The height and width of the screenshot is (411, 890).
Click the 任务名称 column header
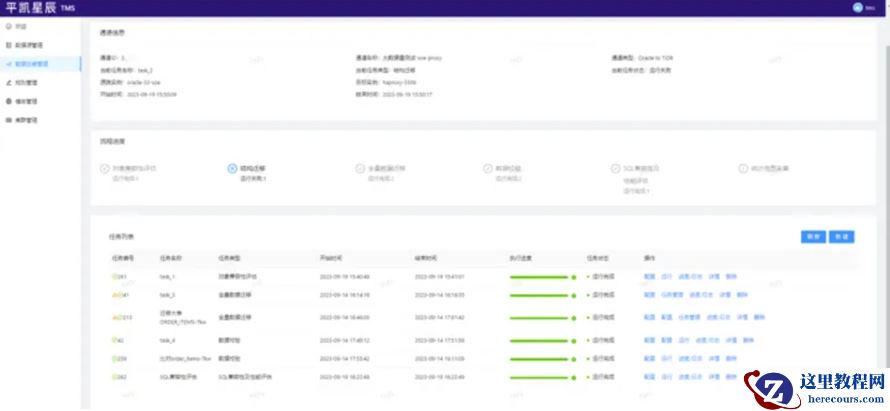[x=170, y=258]
